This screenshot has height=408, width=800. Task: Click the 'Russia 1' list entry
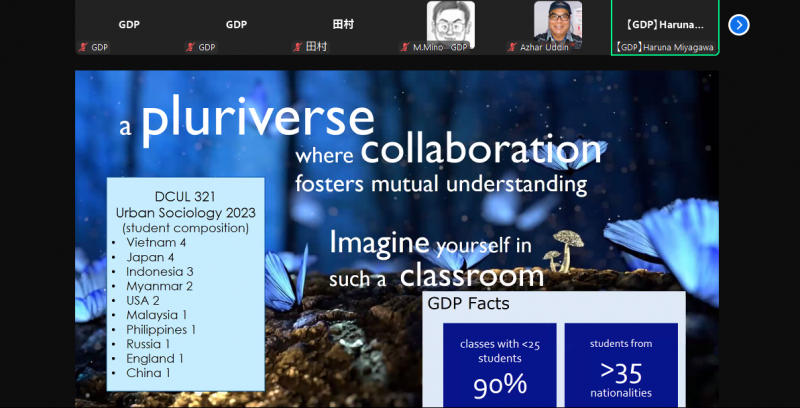pyautogui.click(x=148, y=344)
